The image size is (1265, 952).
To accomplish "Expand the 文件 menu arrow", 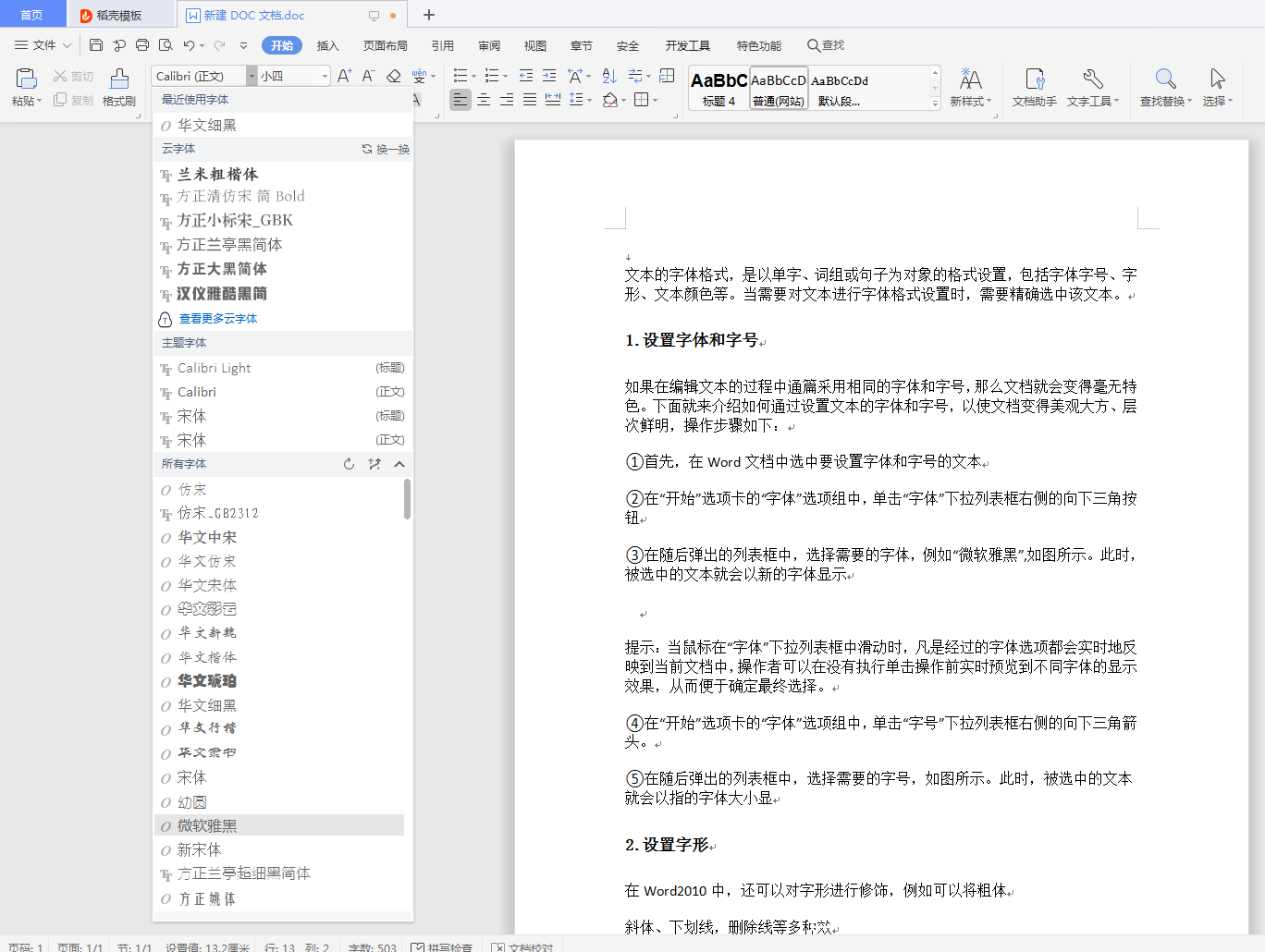I will click(67, 45).
